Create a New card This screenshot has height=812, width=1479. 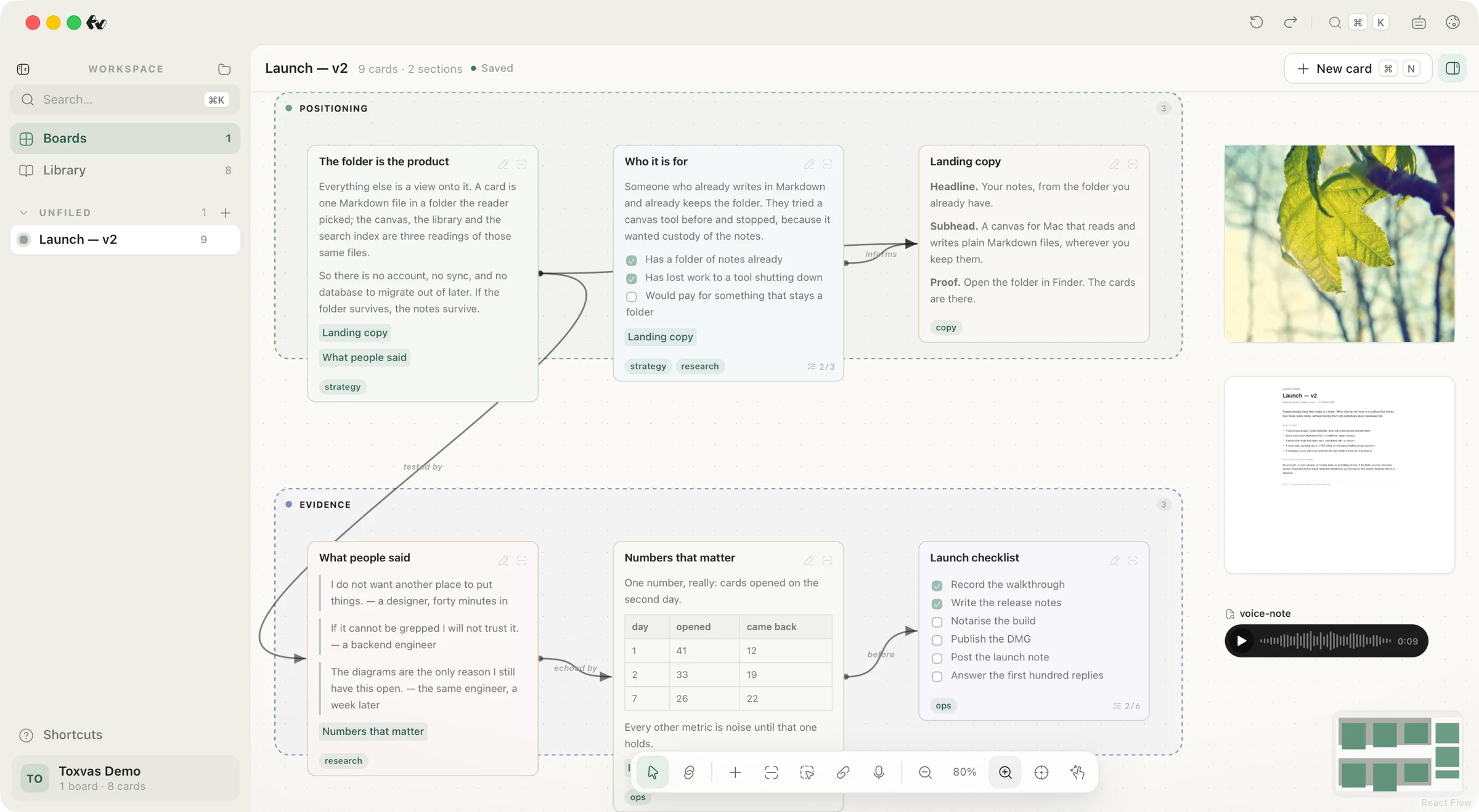(1358, 68)
